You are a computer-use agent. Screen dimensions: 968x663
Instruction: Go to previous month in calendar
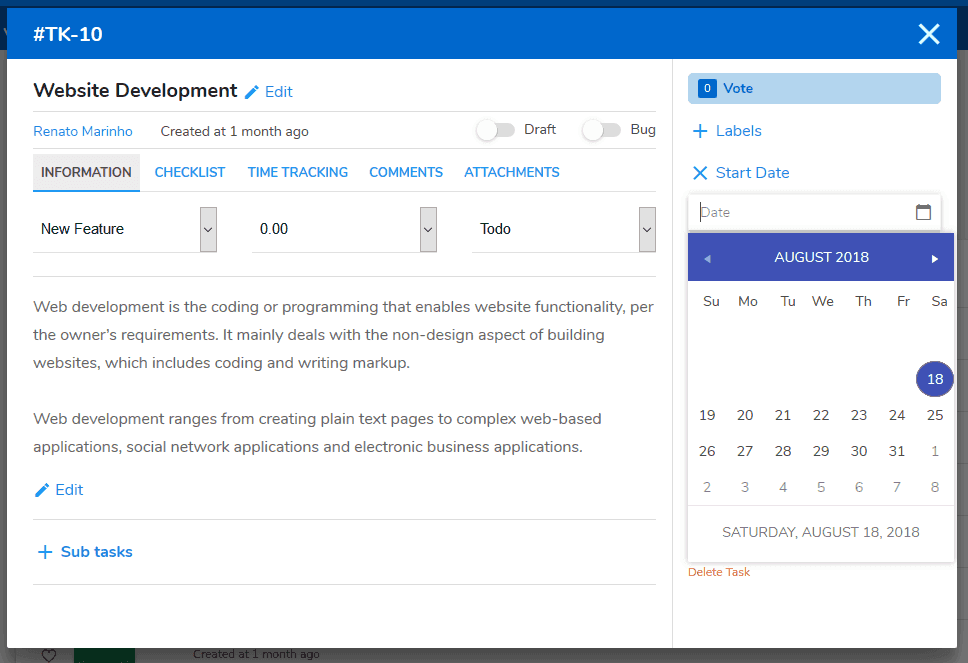pyautogui.click(x=707, y=258)
